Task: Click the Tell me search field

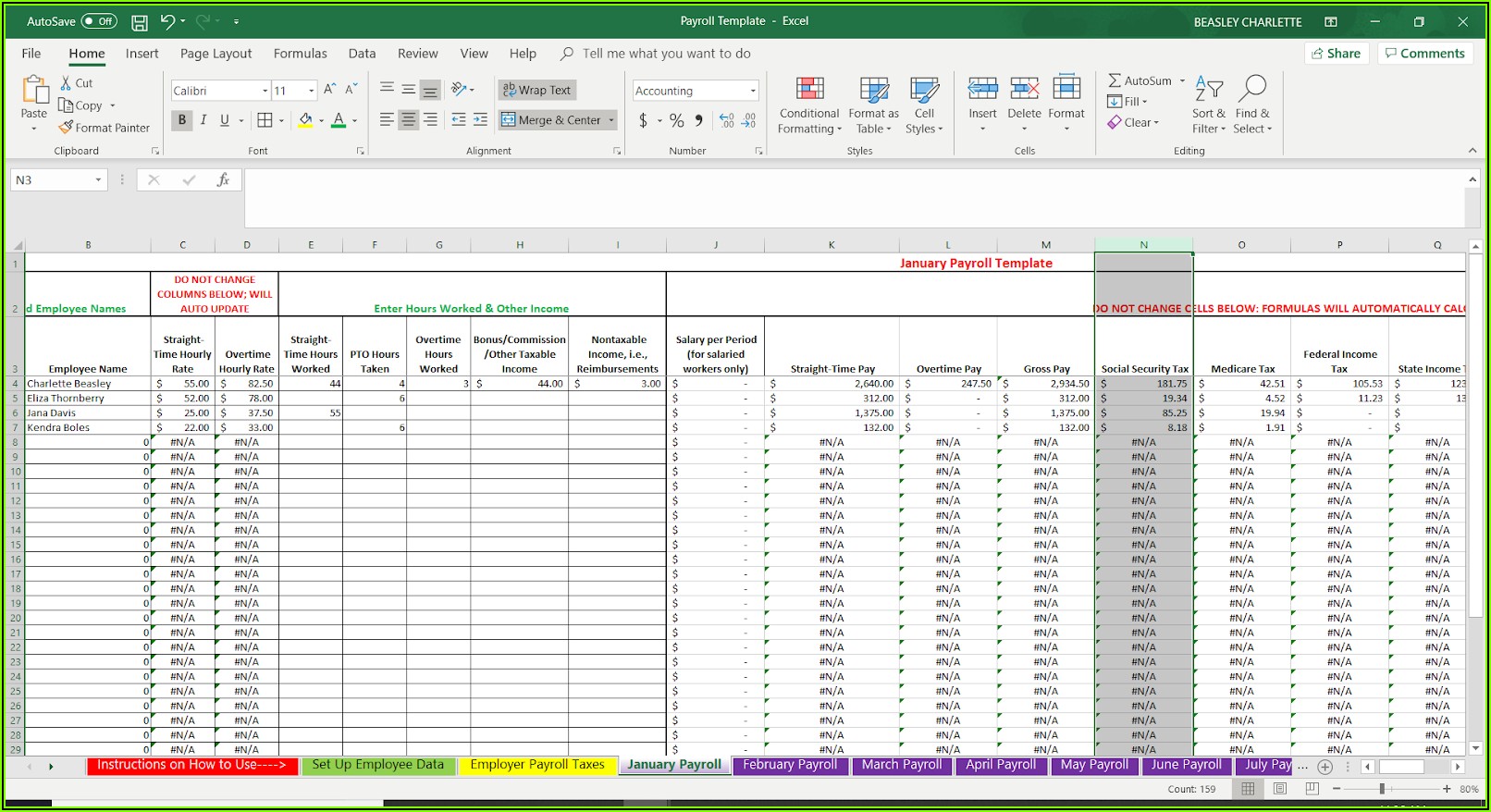Action: coord(666,54)
